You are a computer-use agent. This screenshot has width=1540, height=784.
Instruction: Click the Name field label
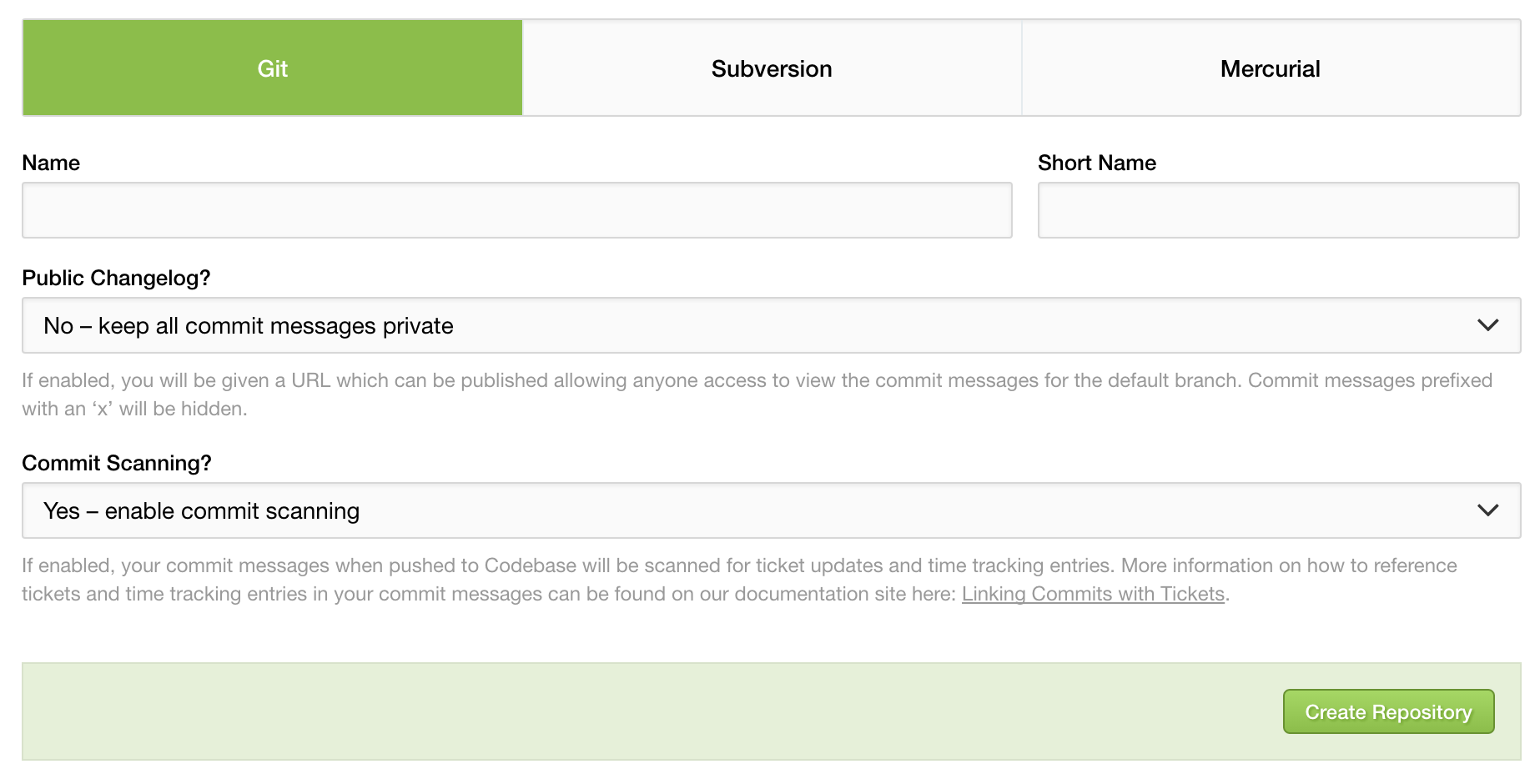[51, 163]
